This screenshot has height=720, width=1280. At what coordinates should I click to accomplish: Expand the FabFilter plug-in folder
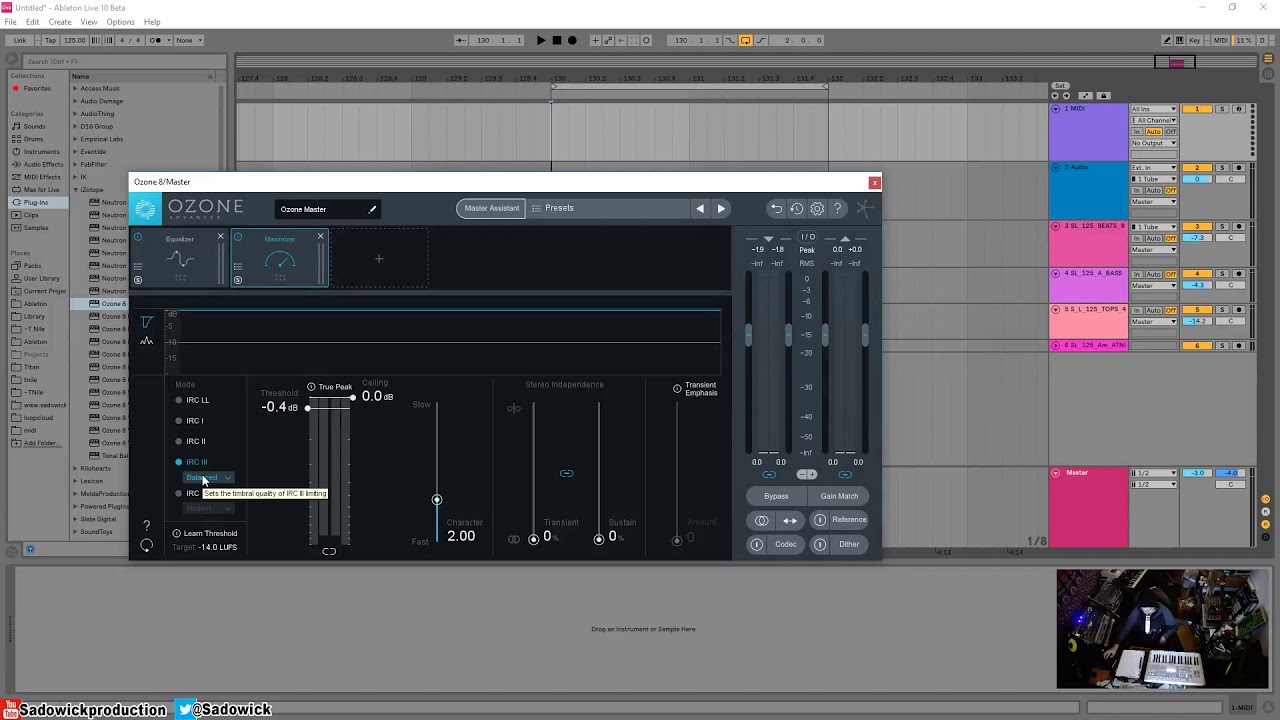coord(75,164)
